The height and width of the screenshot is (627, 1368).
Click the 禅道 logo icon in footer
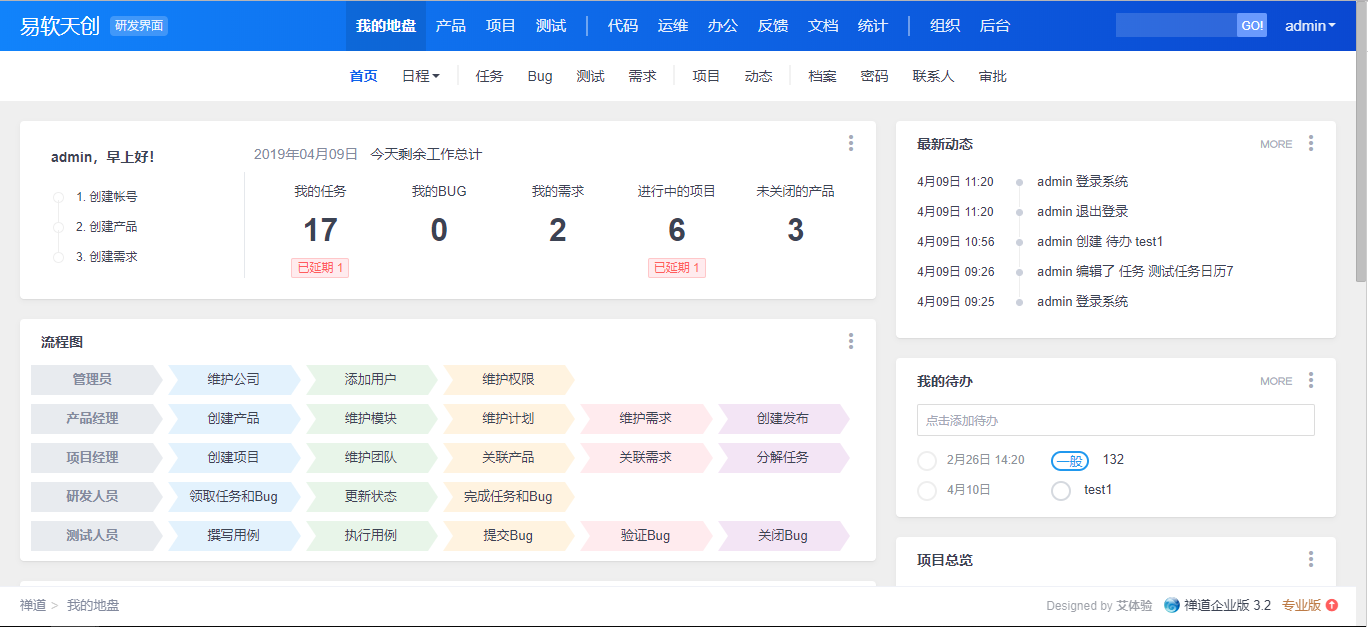tap(1172, 605)
